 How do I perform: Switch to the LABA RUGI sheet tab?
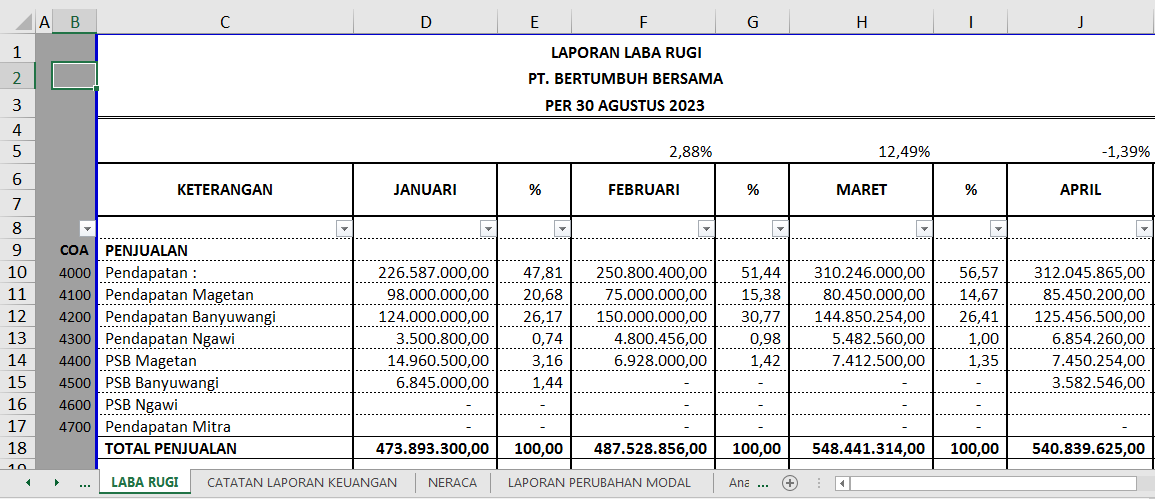[144, 483]
